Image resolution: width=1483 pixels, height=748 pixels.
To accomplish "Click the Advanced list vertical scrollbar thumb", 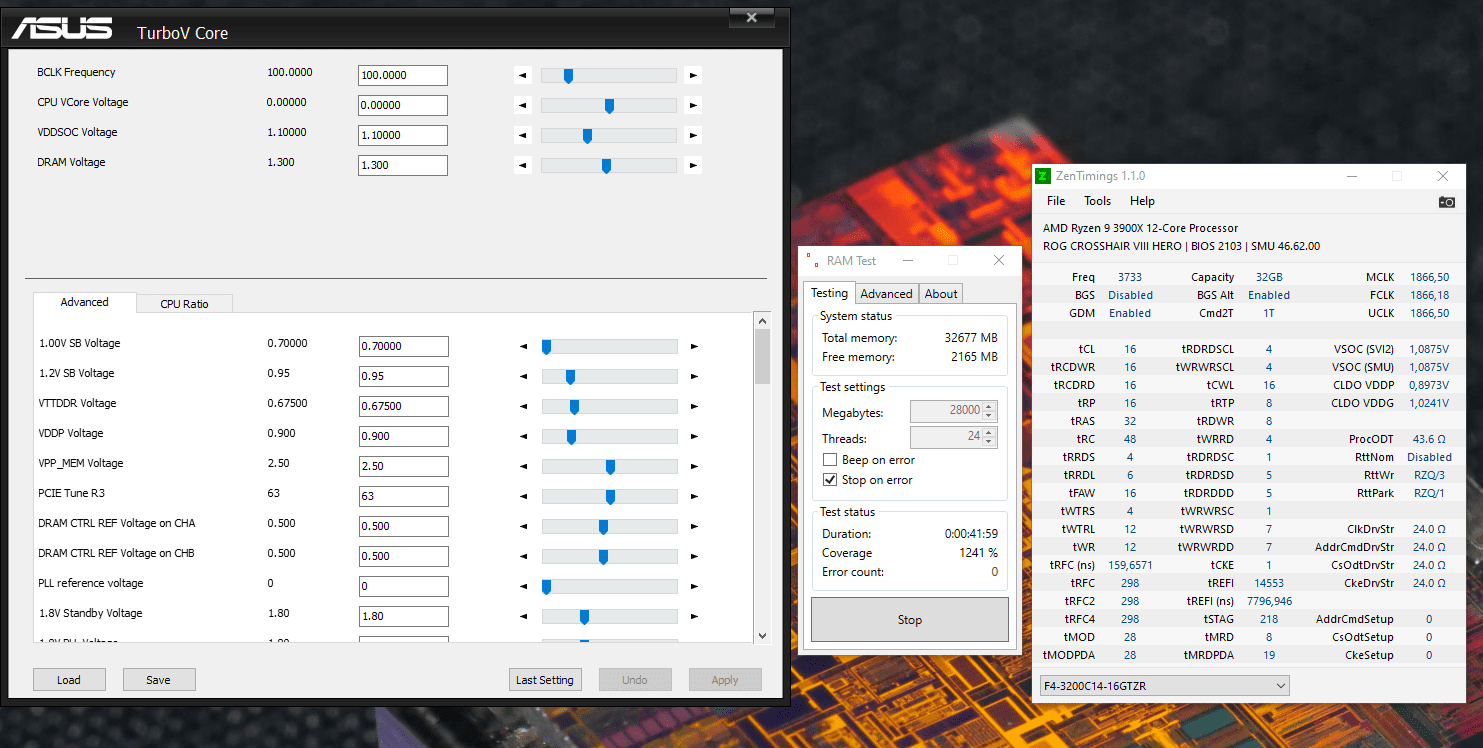I will click(x=762, y=357).
